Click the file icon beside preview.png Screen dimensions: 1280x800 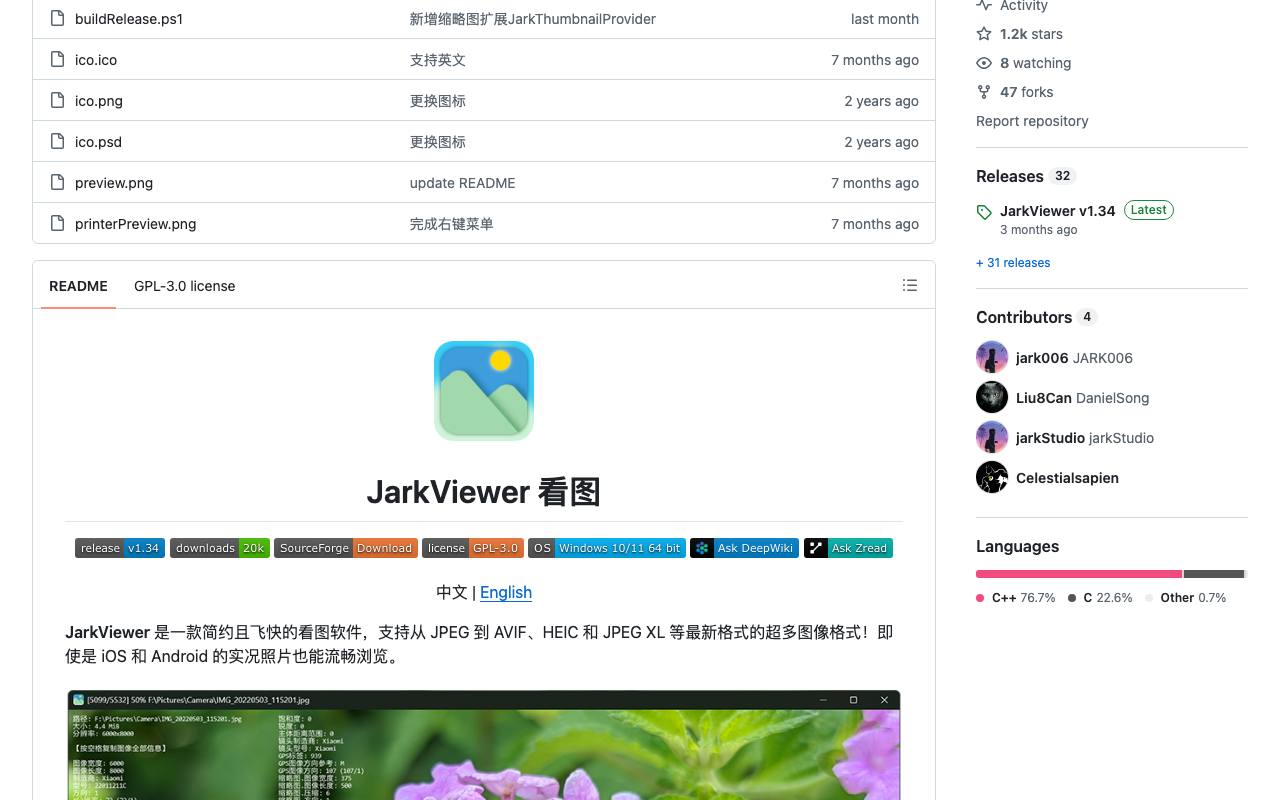click(x=57, y=182)
